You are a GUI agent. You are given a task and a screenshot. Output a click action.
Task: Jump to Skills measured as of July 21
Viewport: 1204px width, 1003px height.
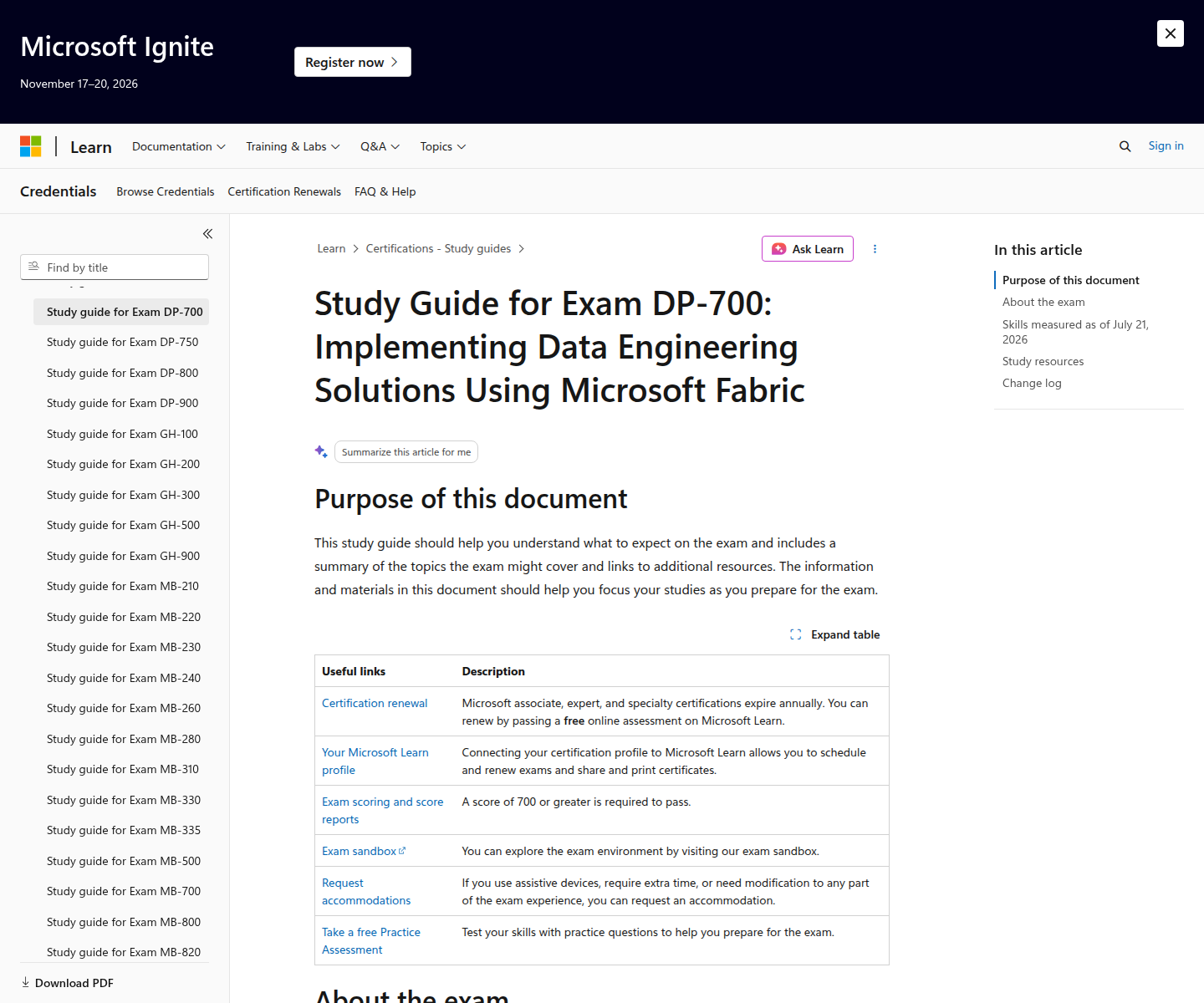1075,332
